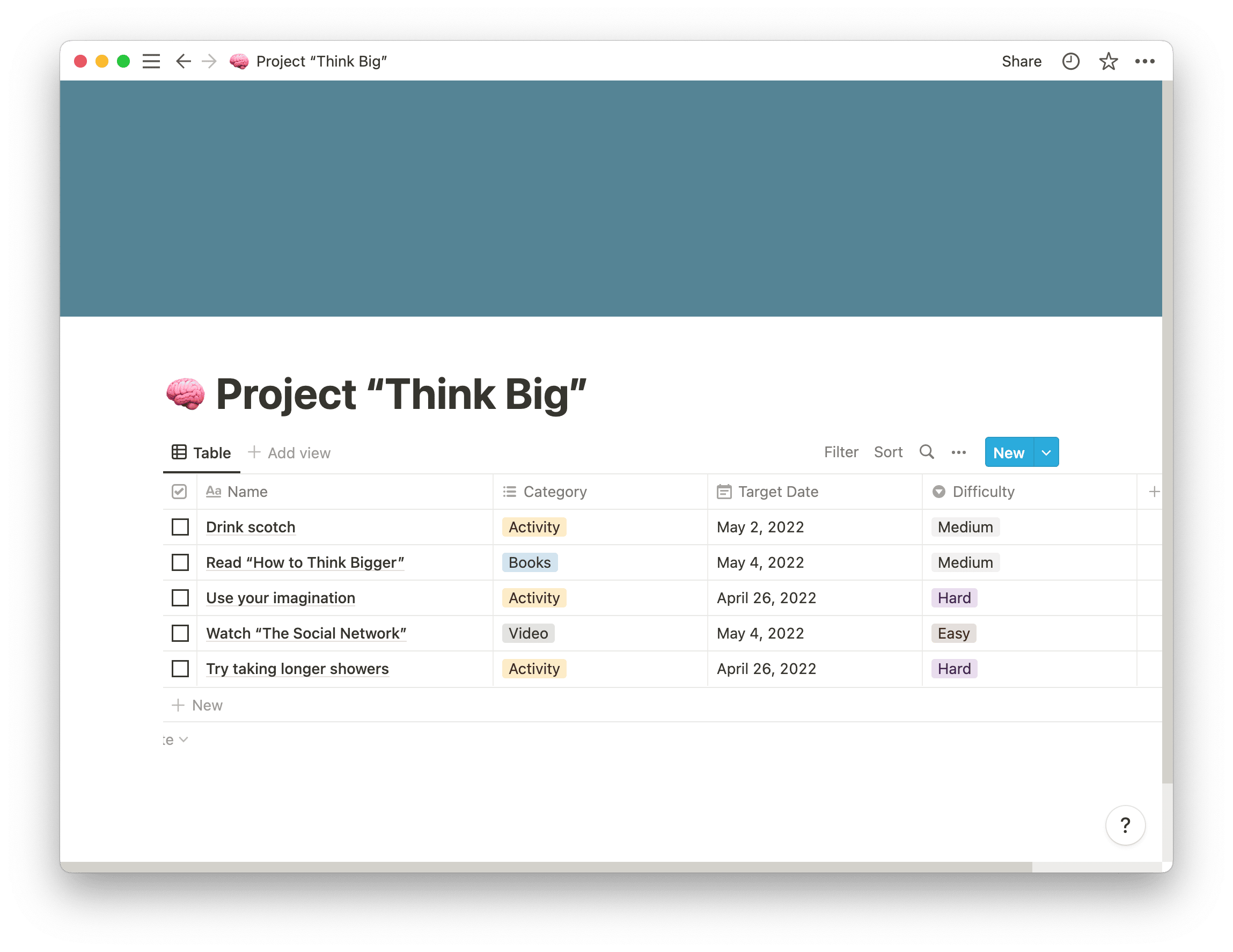Go back with the left arrow

(183, 61)
